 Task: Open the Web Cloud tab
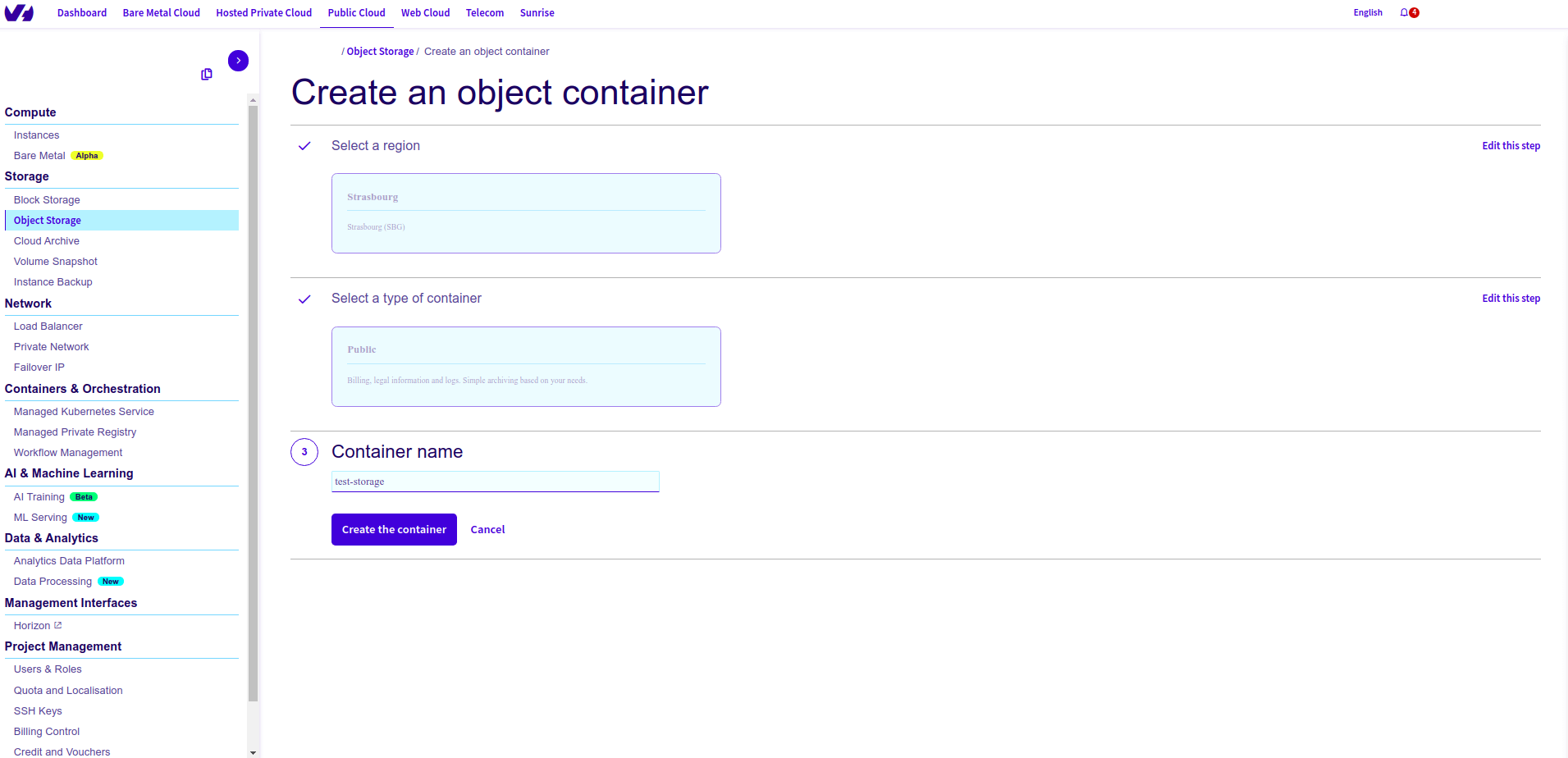point(425,12)
